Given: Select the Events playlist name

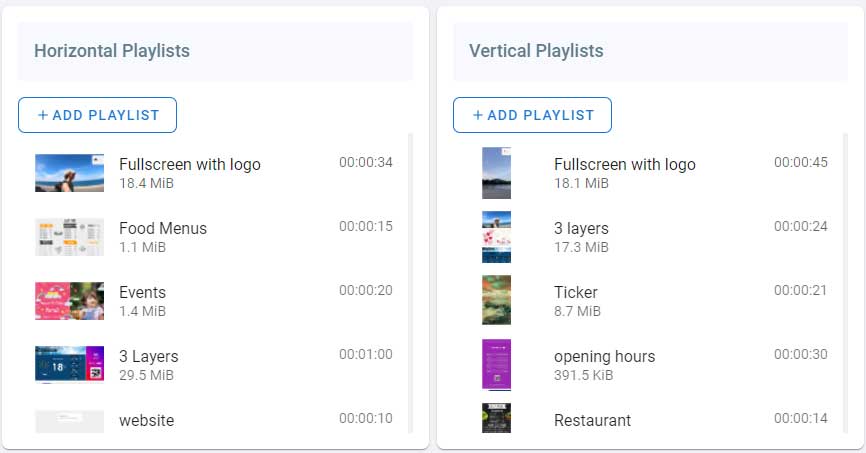Looking at the screenshot, I should 142,292.
